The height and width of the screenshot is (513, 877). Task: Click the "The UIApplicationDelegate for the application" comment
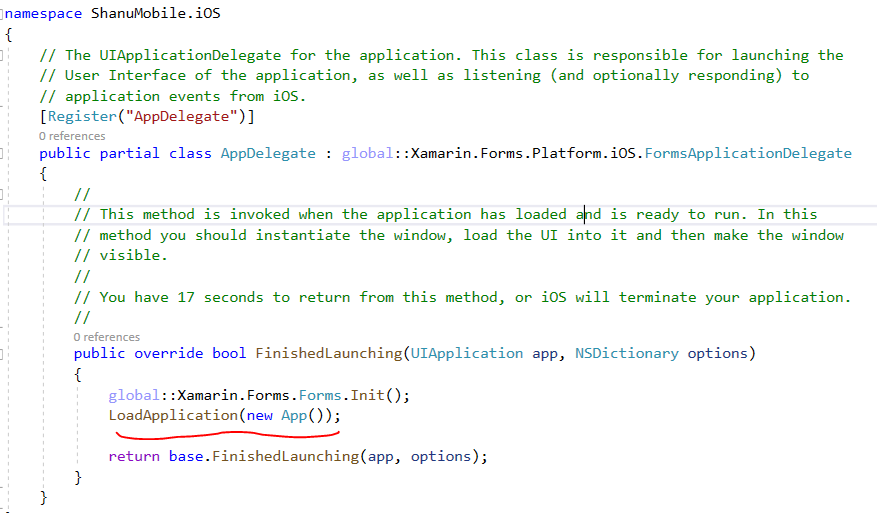point(441,55)
